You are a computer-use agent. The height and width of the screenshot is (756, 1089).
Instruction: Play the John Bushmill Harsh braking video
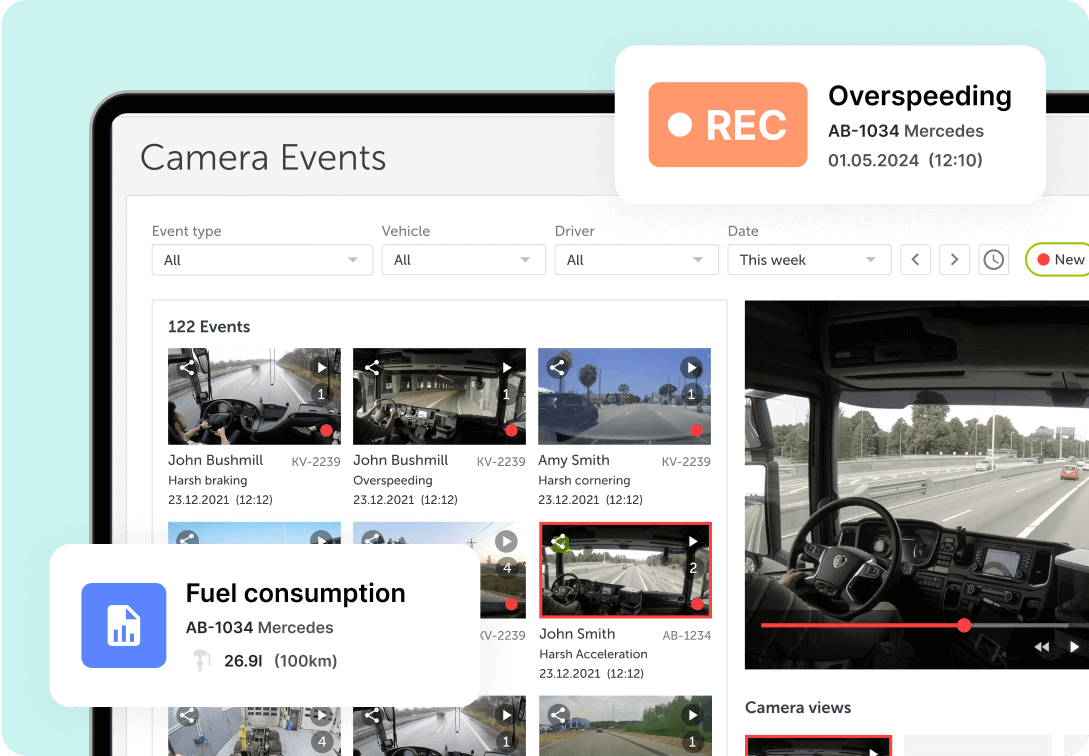(x=322, y=367)
